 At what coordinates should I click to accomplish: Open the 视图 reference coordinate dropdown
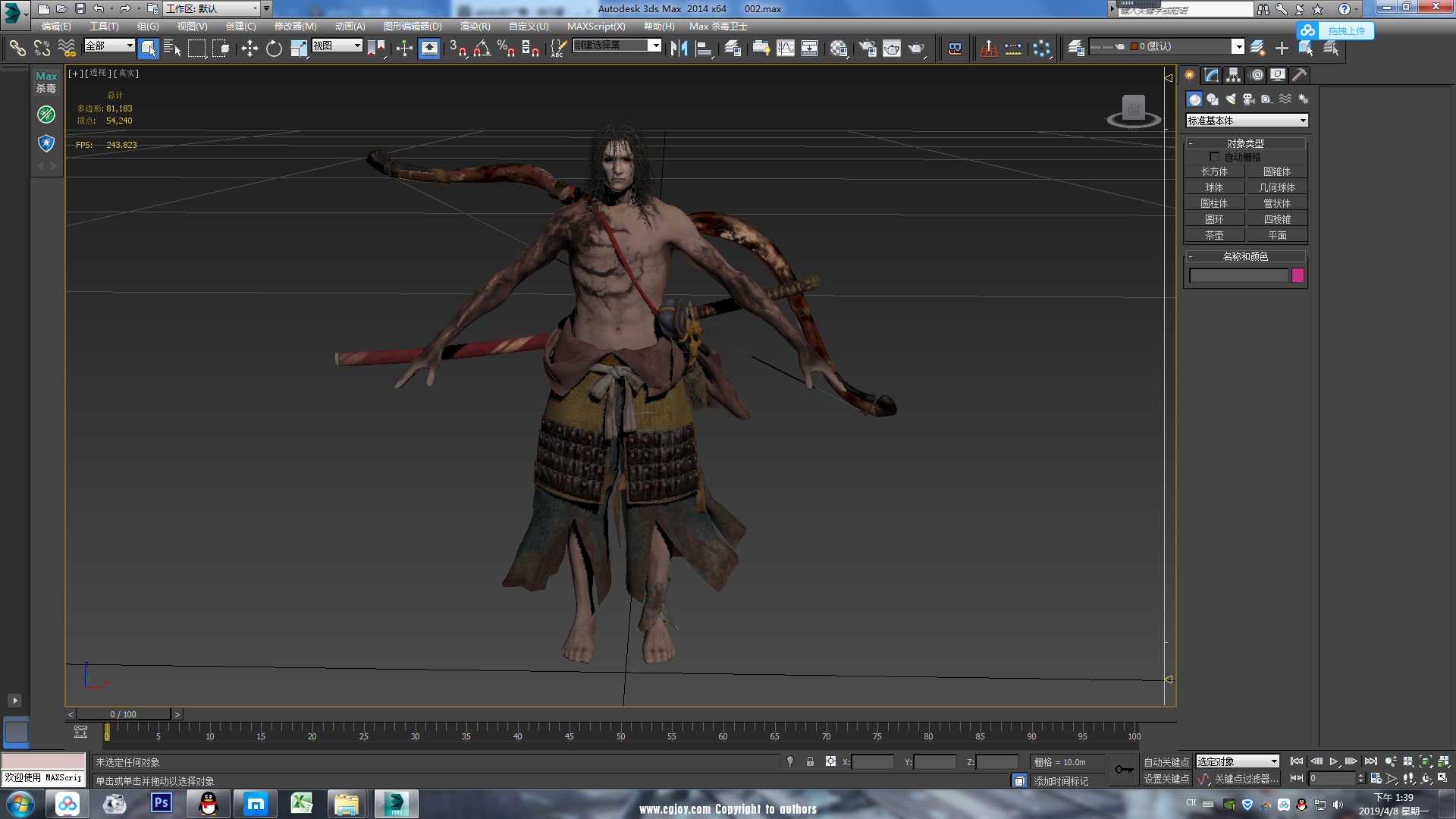click(337, 45)
